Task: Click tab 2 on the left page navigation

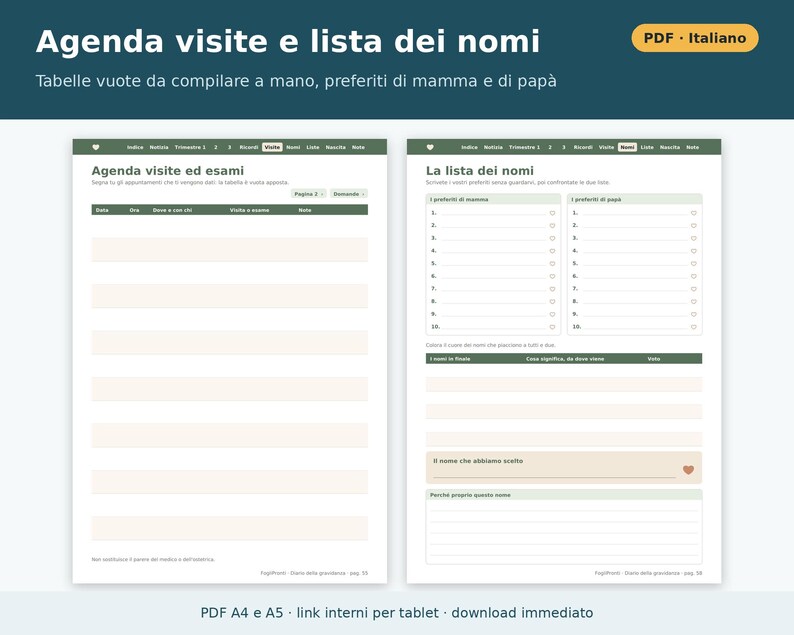Action: pyautogui.click(x=216, y=147)
